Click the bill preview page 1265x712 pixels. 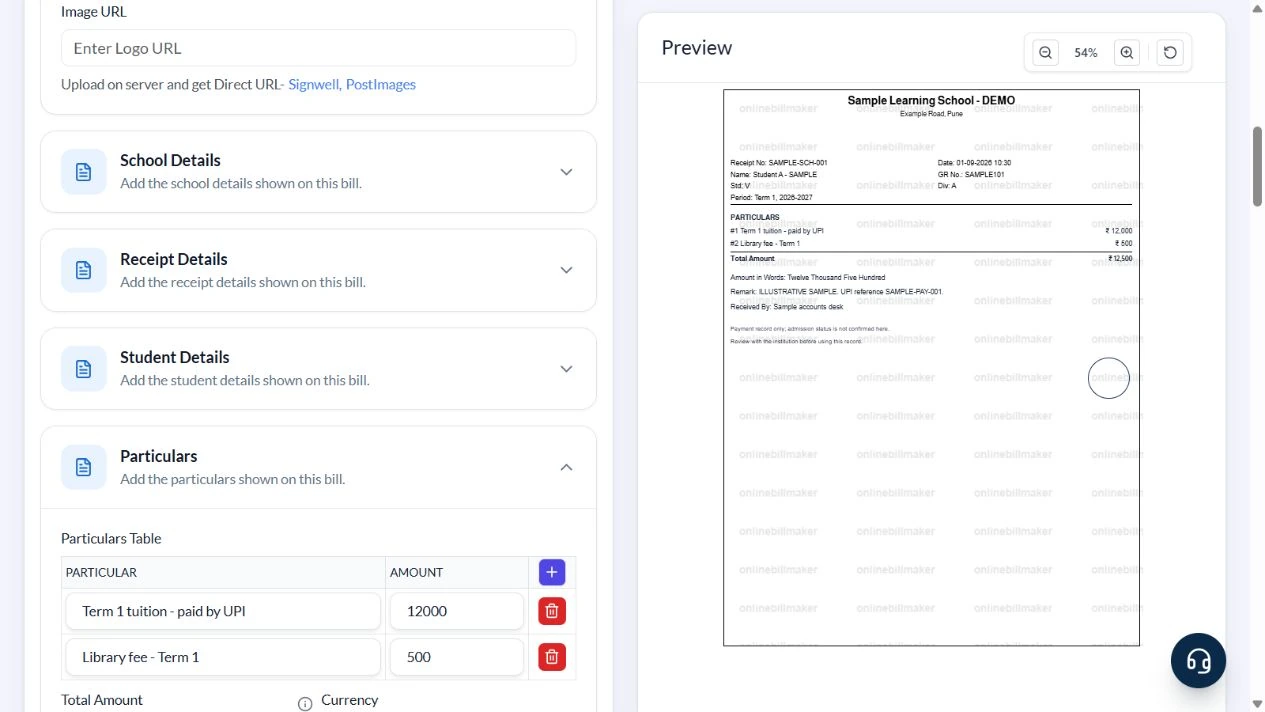[931, 368]
